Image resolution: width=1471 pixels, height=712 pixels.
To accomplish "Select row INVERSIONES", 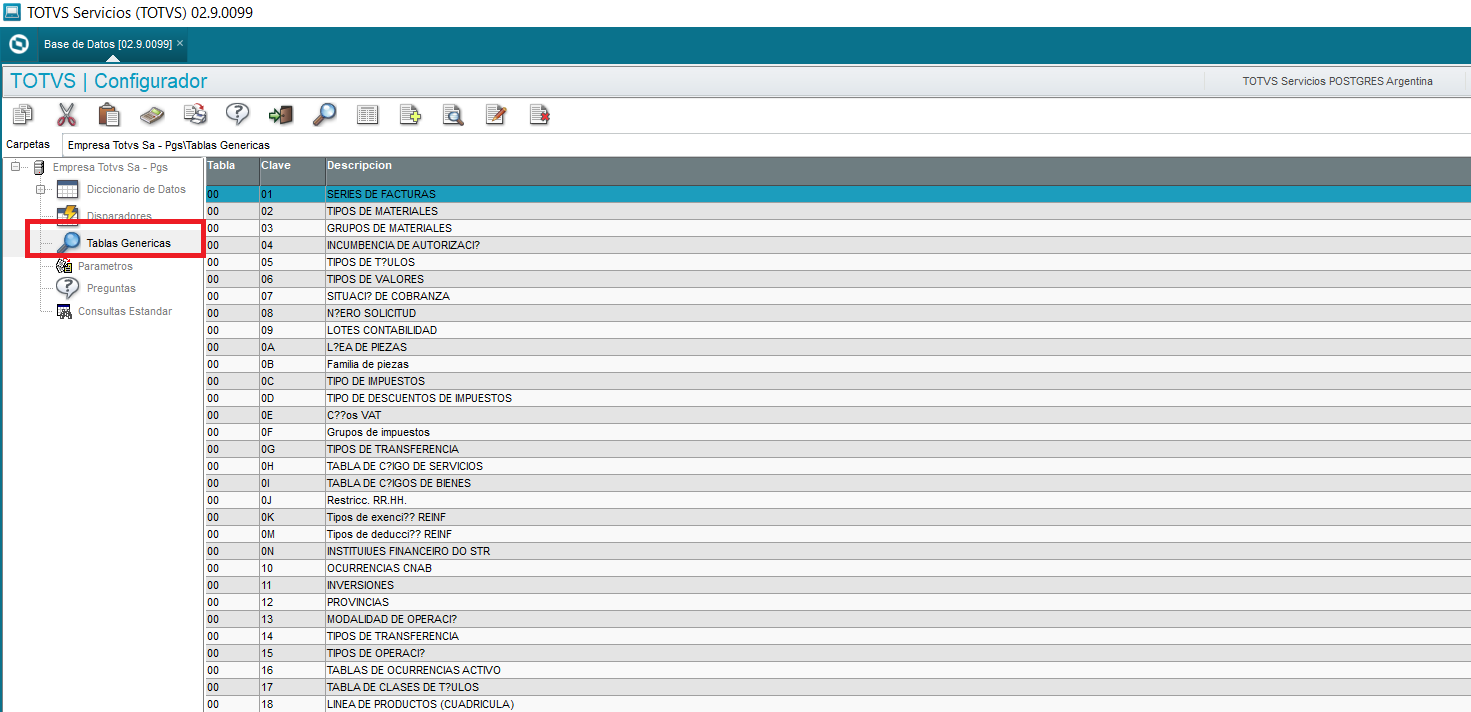I will pos(838,585).
